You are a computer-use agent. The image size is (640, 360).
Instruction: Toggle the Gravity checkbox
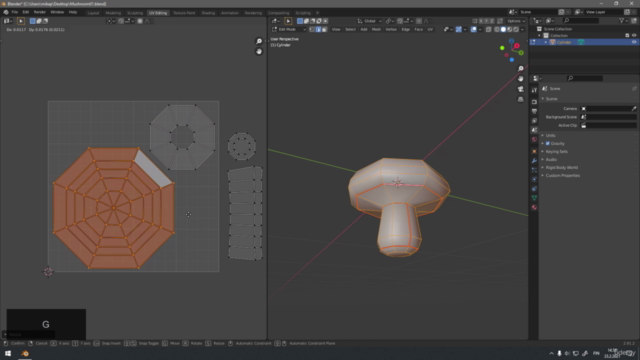coord(548,144)
